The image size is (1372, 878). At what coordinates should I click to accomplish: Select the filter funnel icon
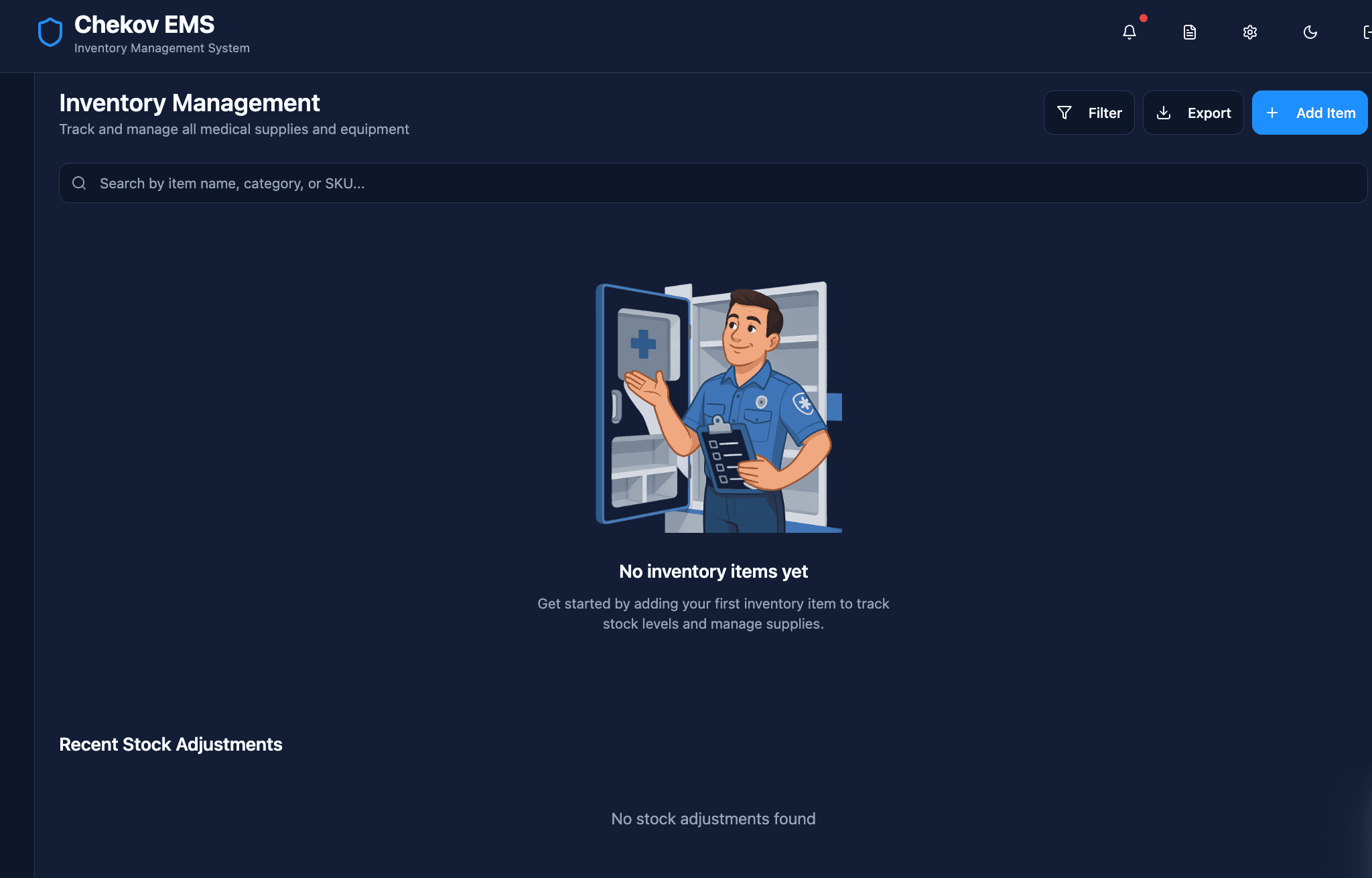pos(1065,113)
